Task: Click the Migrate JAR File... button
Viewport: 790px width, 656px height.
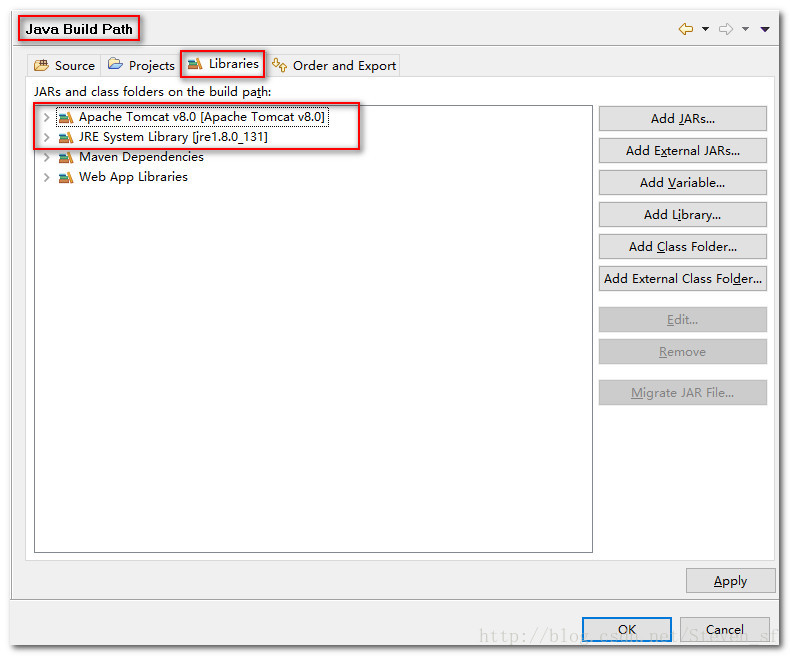Action: pyautogui.click(x=683, y=392)
